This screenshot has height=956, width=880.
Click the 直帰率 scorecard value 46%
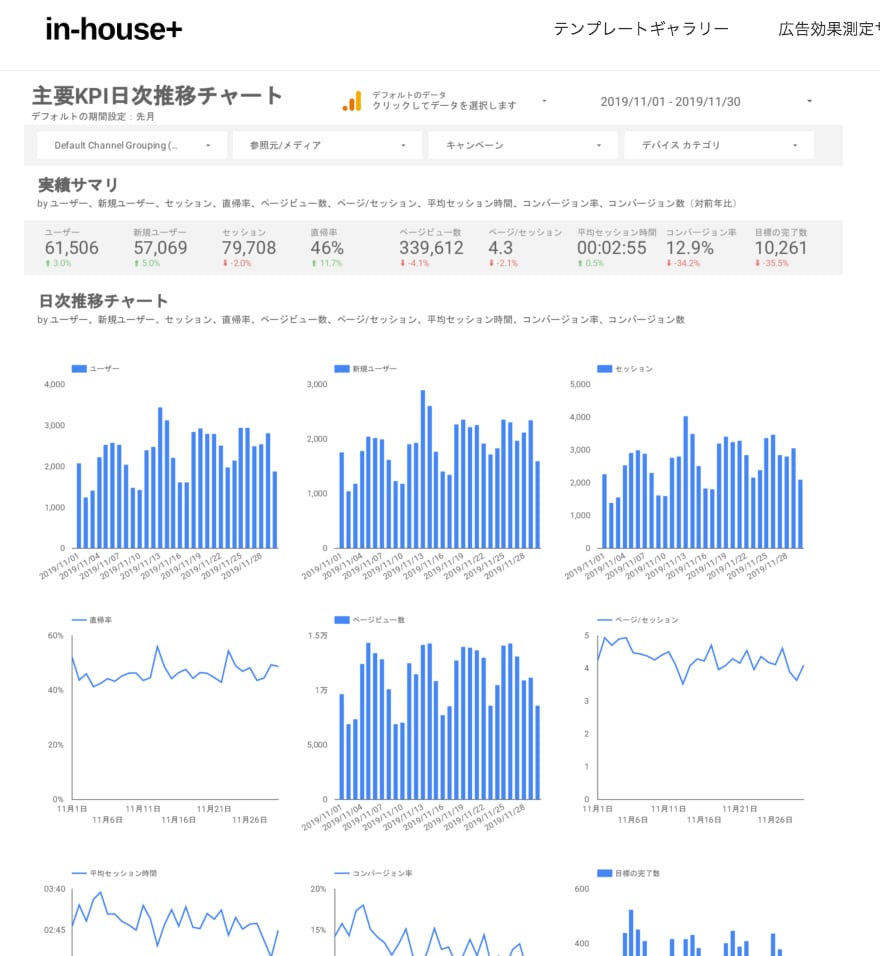click(327, 248)
